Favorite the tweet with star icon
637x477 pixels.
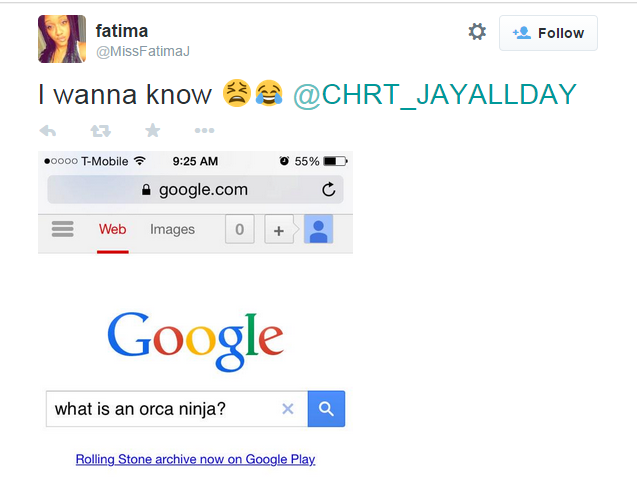pyautogui.click(x=153, y=130)
